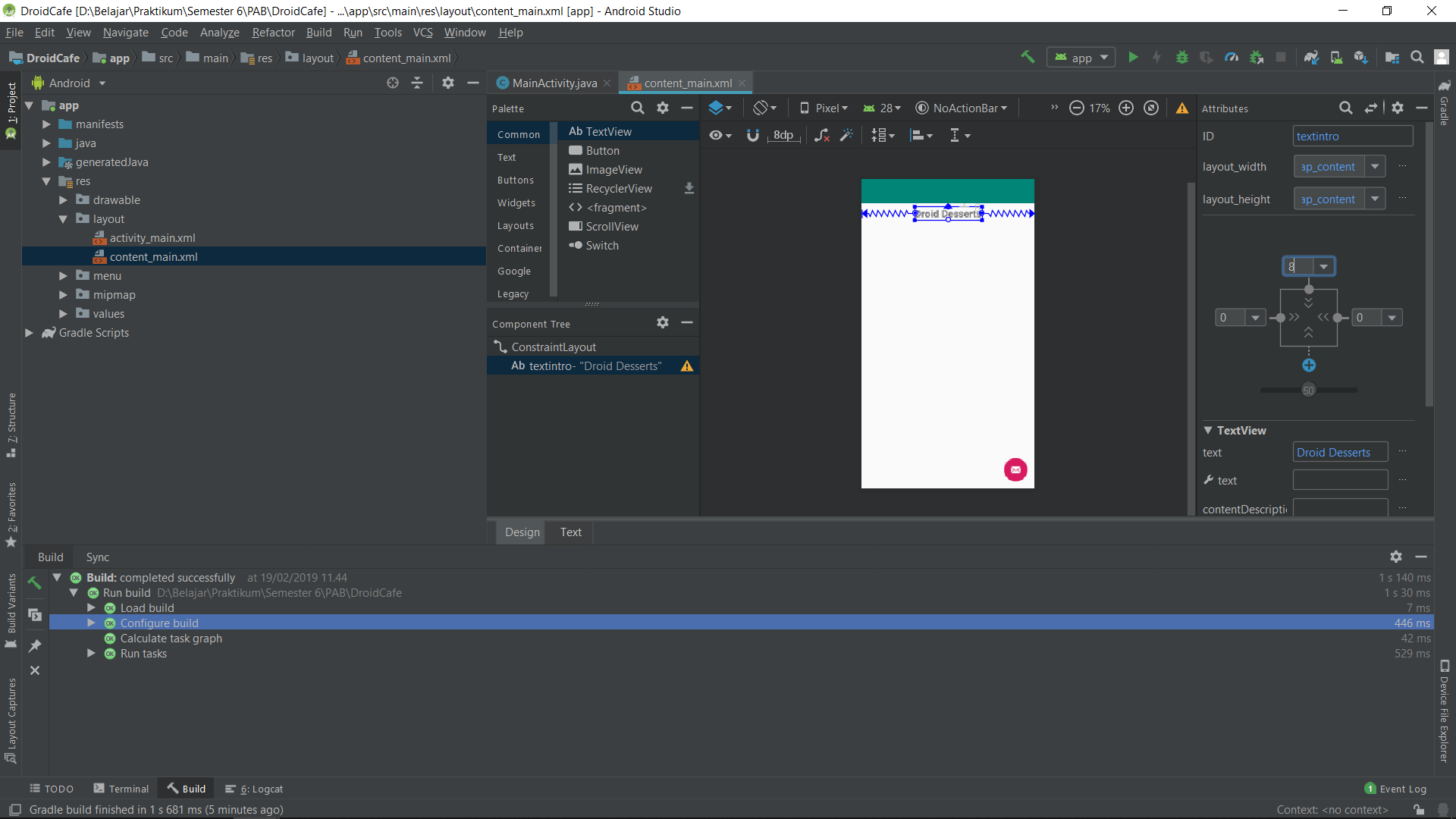Image resolution: width=1456 pixels, height=819 pixels.
Task: Clear all constraints icon
Action: 822,136
